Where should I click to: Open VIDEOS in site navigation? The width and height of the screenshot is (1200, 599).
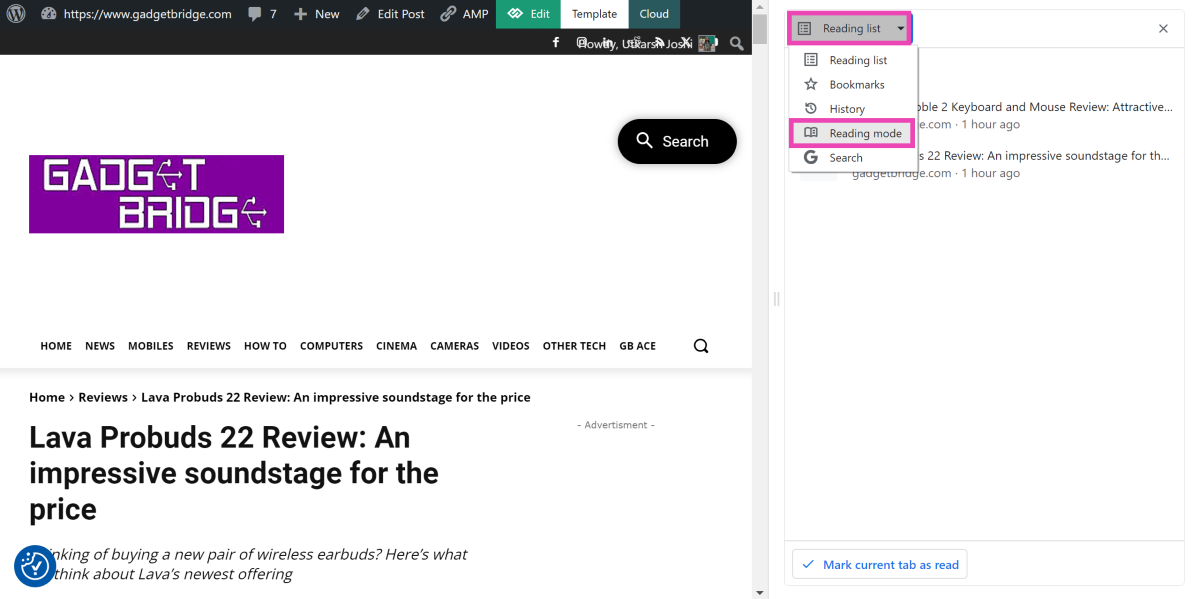pos(511,346)
